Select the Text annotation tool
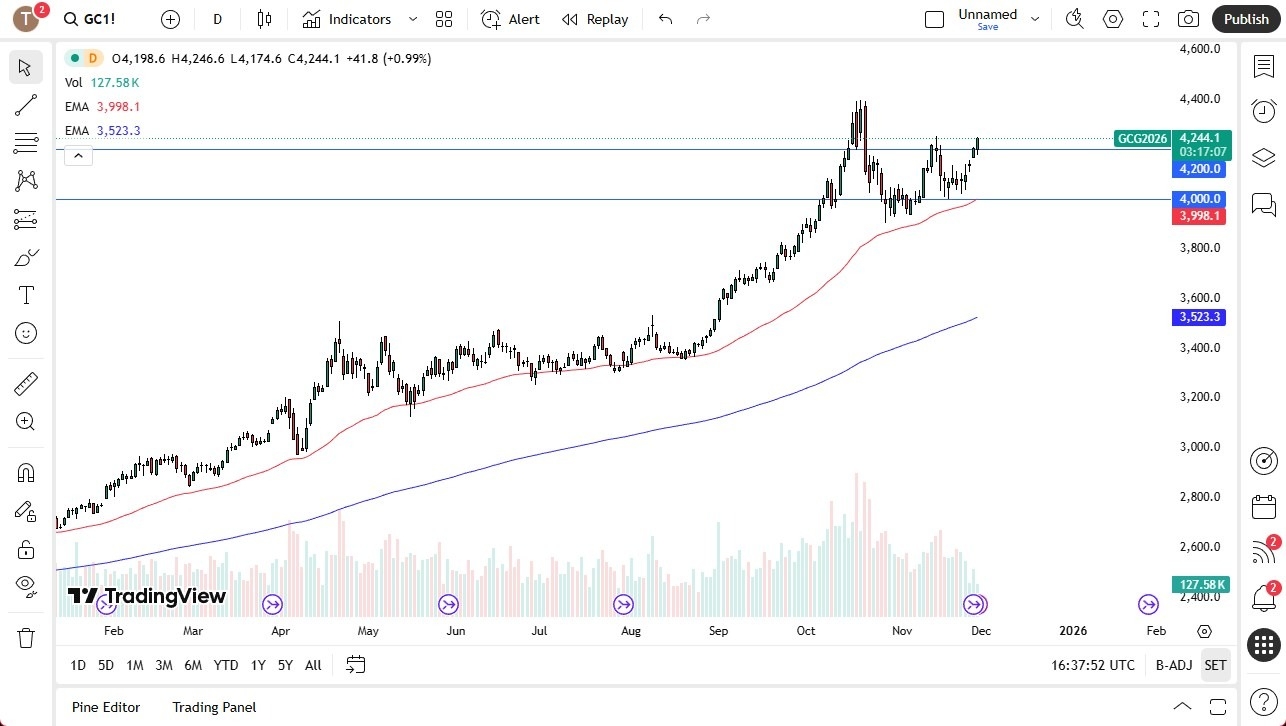Image resolution: width=1286 pixels, height=726 pixels. pos(26,294)
